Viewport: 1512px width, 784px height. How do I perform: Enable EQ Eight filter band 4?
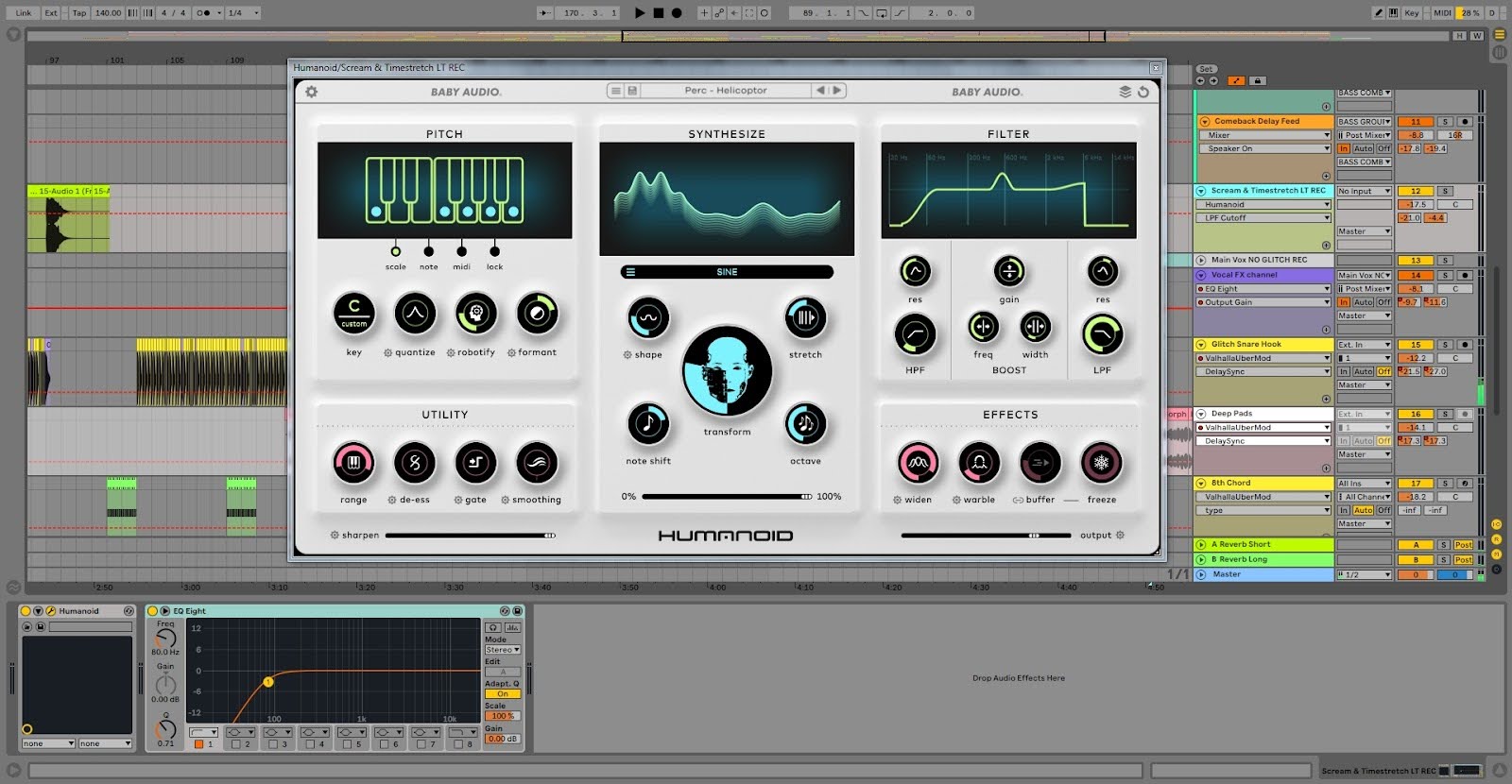point(310,744)
